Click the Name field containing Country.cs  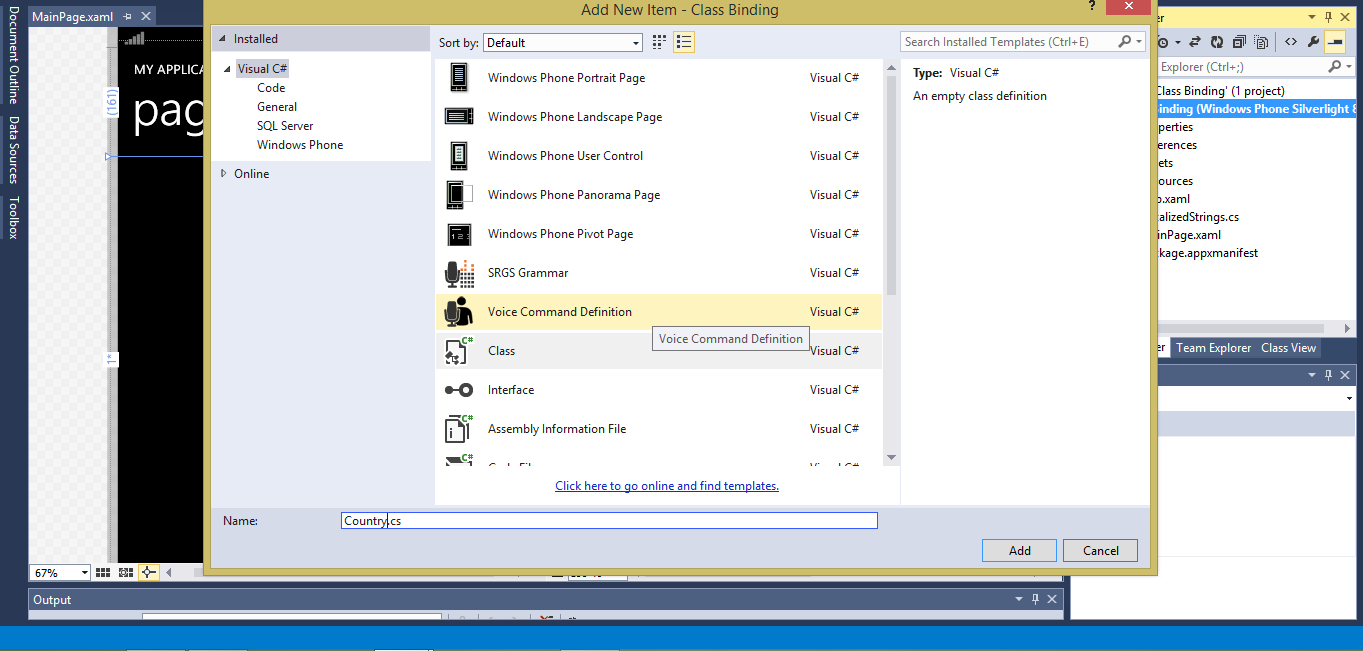click(x=609, y=520)
